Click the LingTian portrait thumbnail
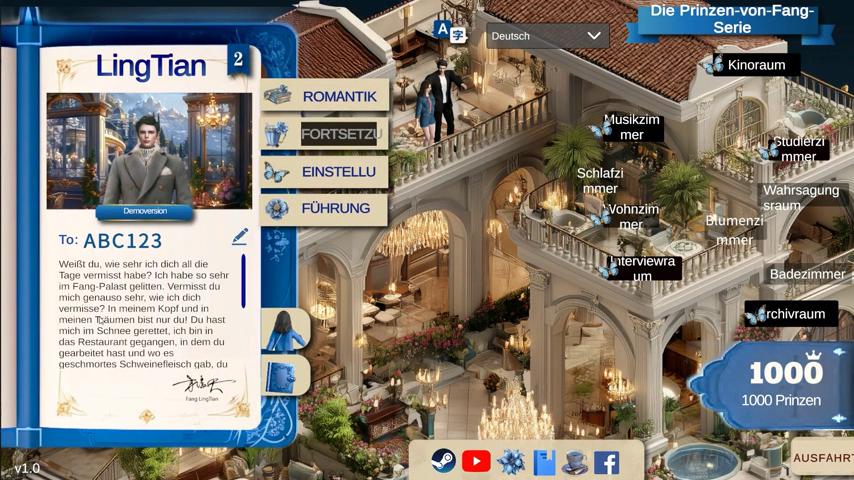This screenshot has width=854, height=480. coord(149,150)
